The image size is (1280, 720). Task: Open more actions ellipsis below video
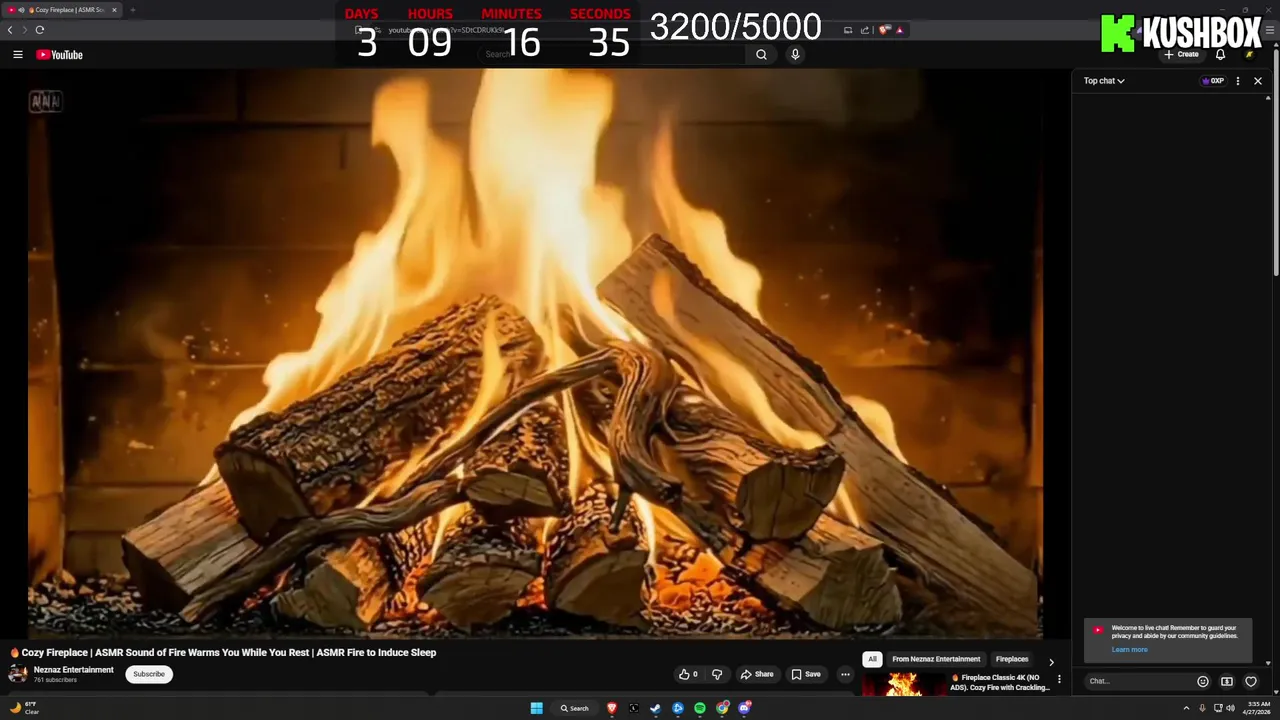click(845, 674)
